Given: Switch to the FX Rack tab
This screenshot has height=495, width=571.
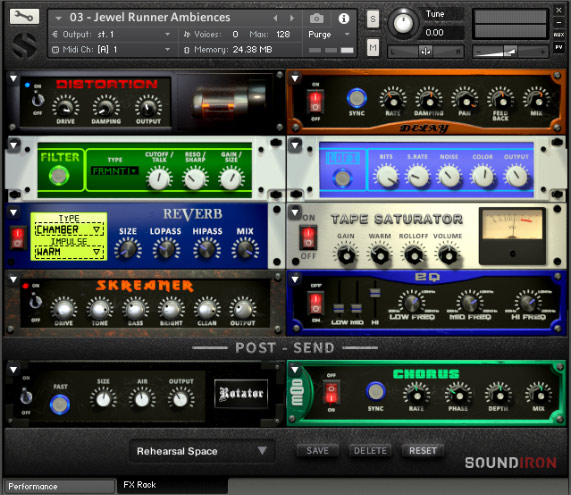Looking at the screenshot, I should point(172,486).
